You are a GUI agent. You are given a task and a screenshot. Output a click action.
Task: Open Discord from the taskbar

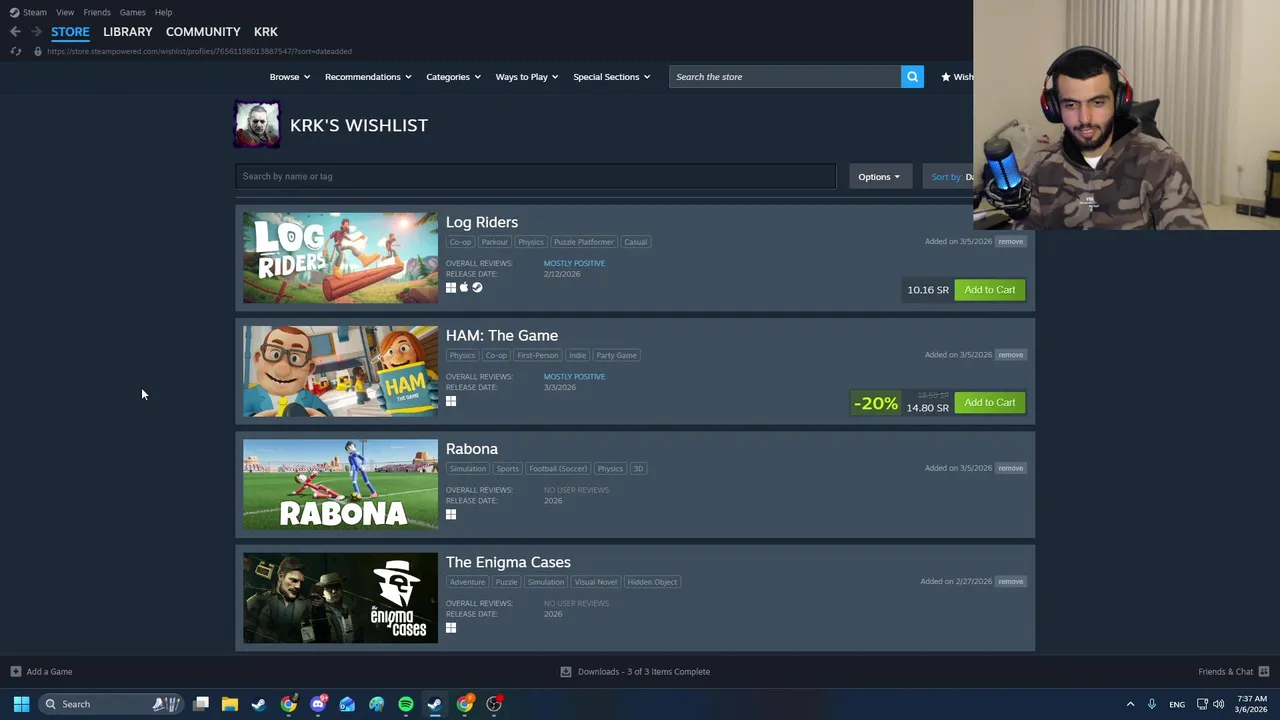tap(318, 704)
